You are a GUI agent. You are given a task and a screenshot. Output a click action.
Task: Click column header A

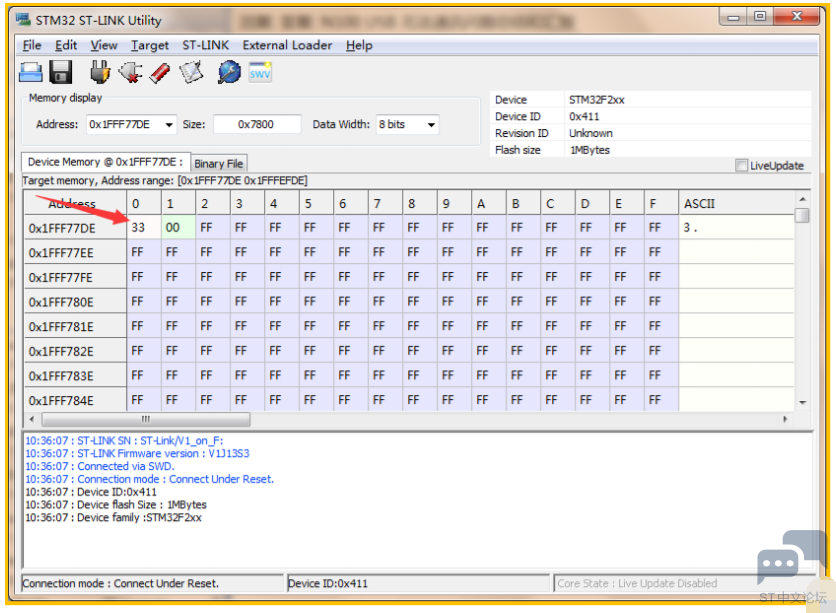pos(489,204)
